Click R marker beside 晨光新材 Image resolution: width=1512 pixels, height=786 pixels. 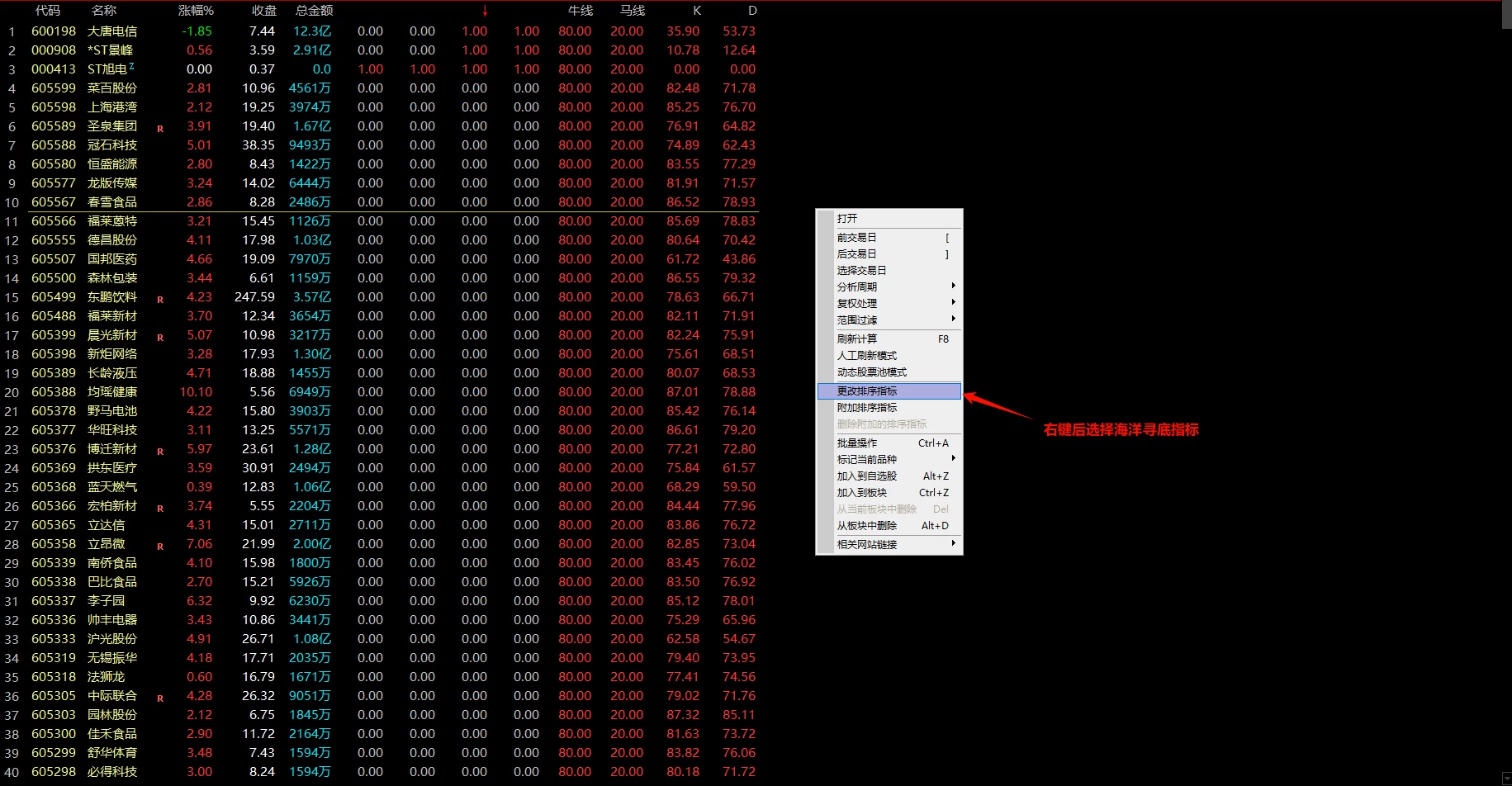[x=160, y=338]
